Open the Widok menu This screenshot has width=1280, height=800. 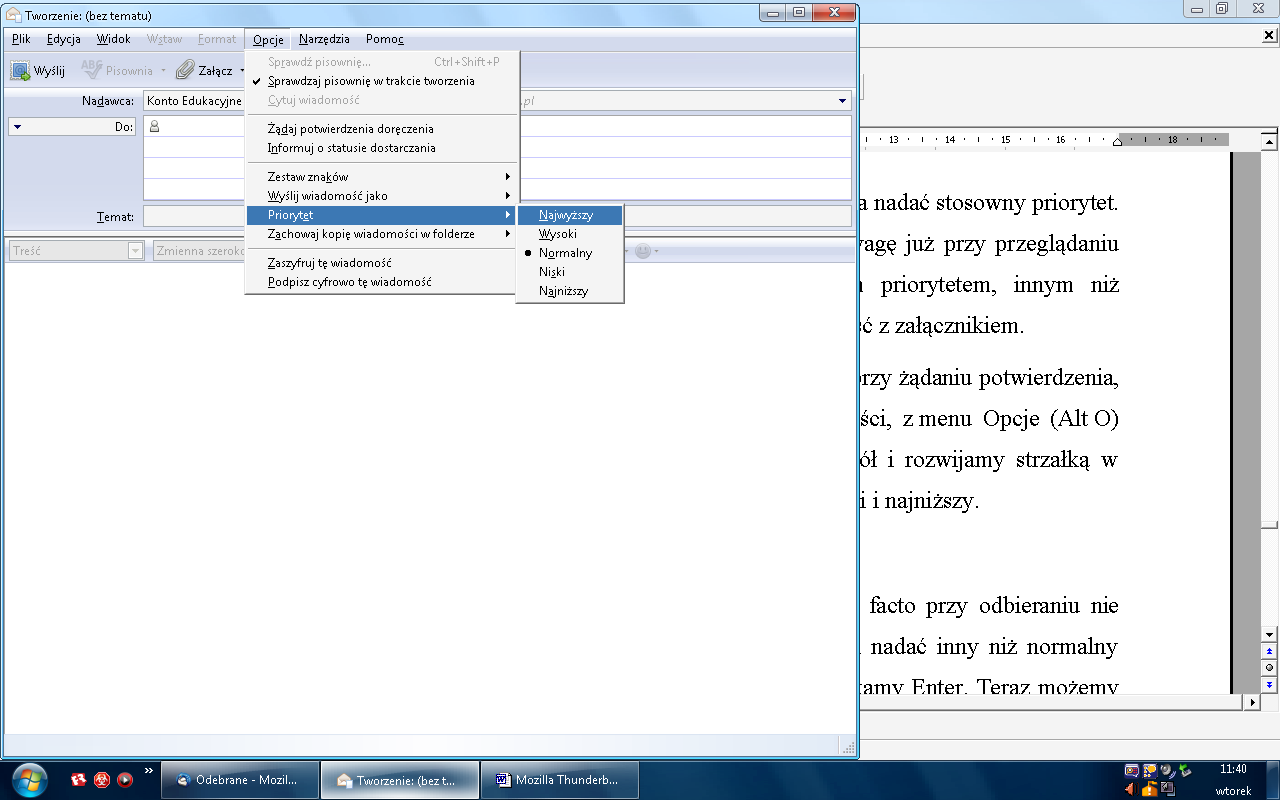pos(114,39)
